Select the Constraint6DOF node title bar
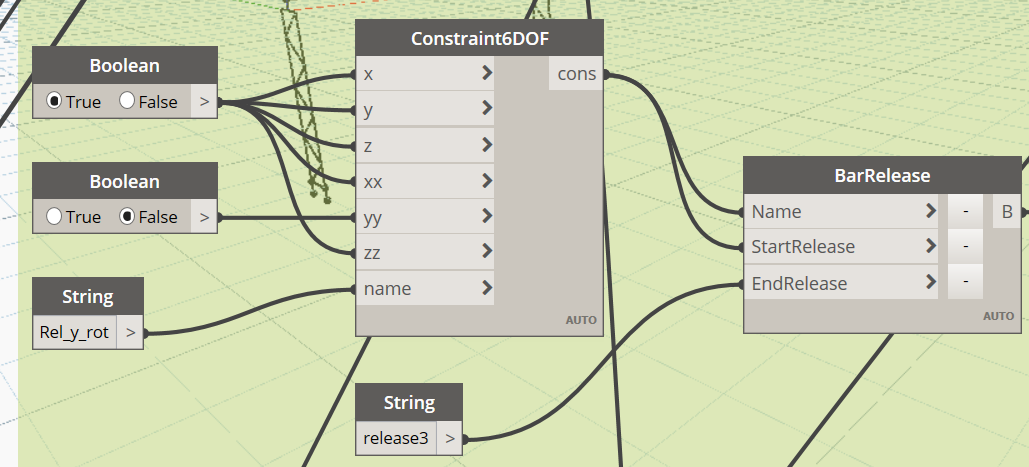 (x=479, y=38)
